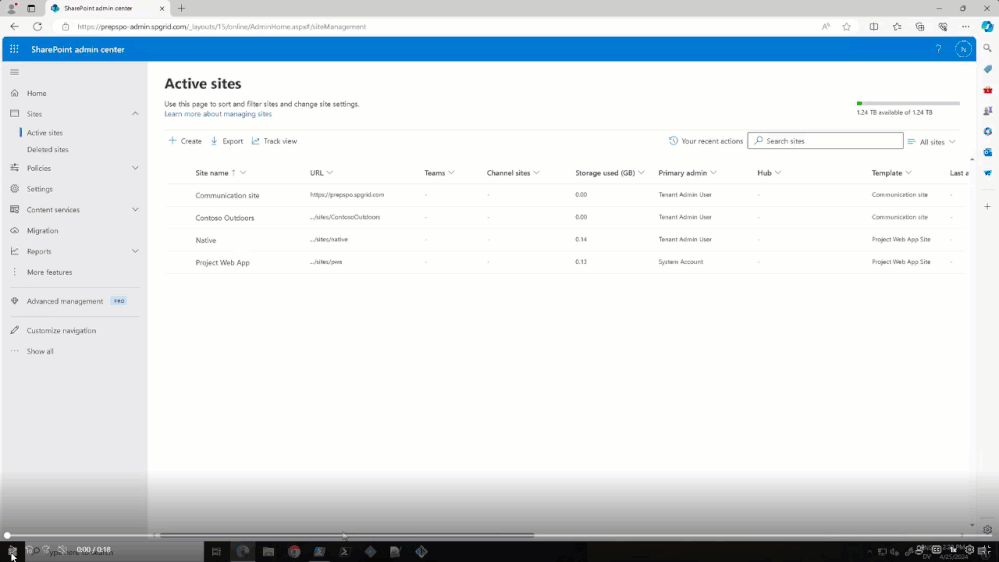This screenshot has width=999, height=562.
Task: Open the Template column menu
Action: 909,173
